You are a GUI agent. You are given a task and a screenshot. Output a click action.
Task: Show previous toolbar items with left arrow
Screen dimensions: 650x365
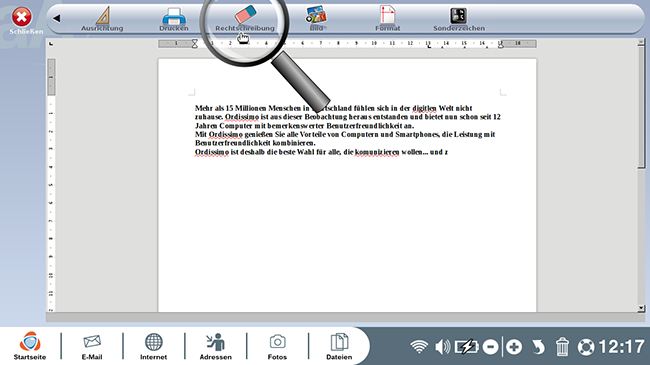pos(57,18)
